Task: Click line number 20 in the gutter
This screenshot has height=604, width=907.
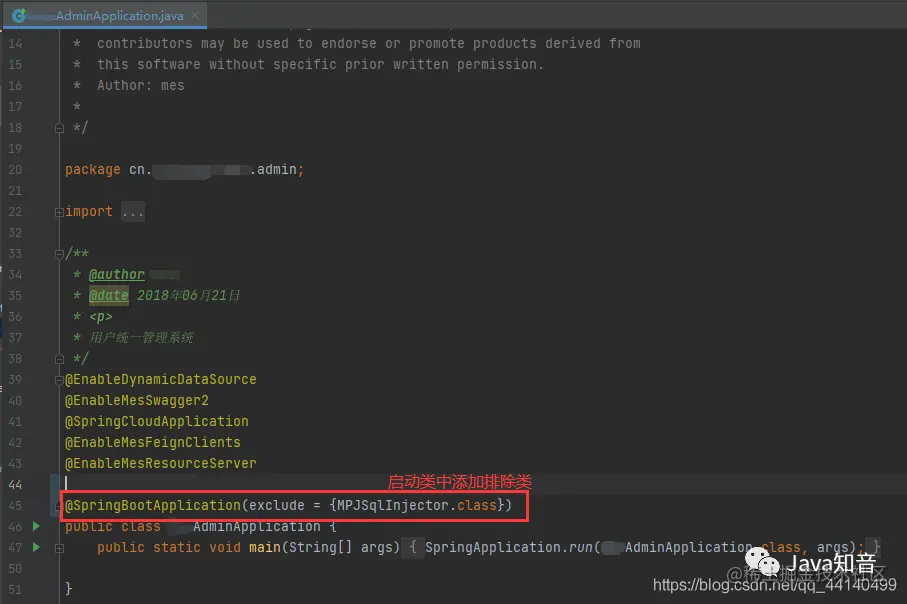Action: (15, 170)
